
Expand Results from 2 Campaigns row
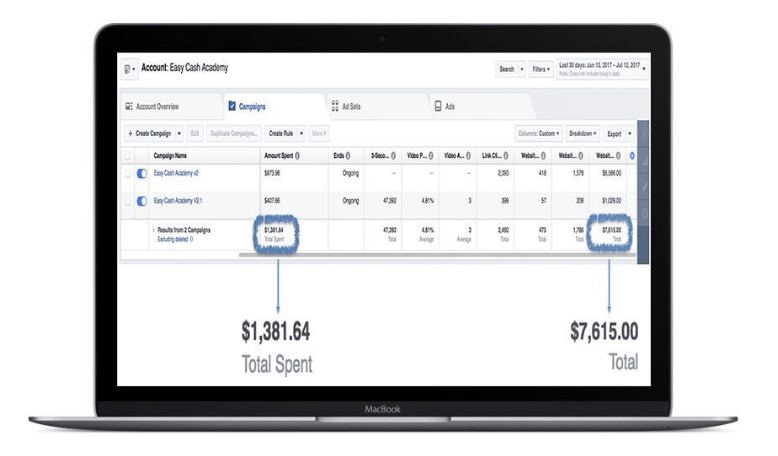coord(153,230)
